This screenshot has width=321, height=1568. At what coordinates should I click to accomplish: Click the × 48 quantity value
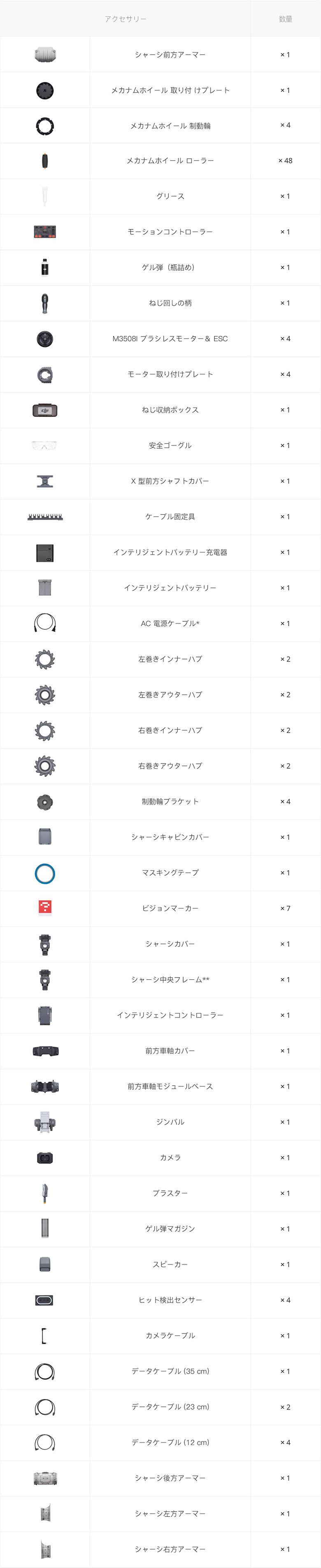(285, 161)
